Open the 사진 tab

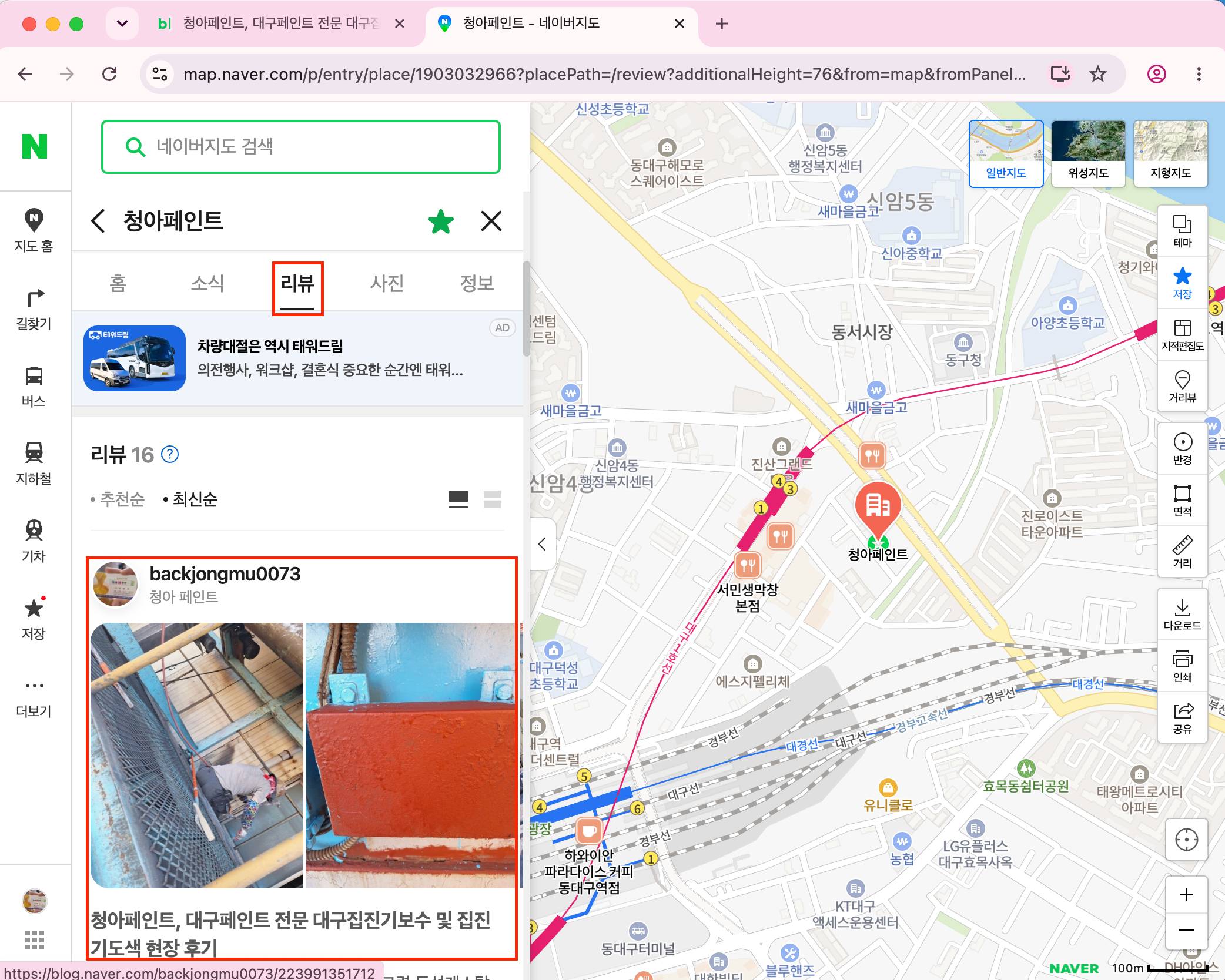click(387, 283)
